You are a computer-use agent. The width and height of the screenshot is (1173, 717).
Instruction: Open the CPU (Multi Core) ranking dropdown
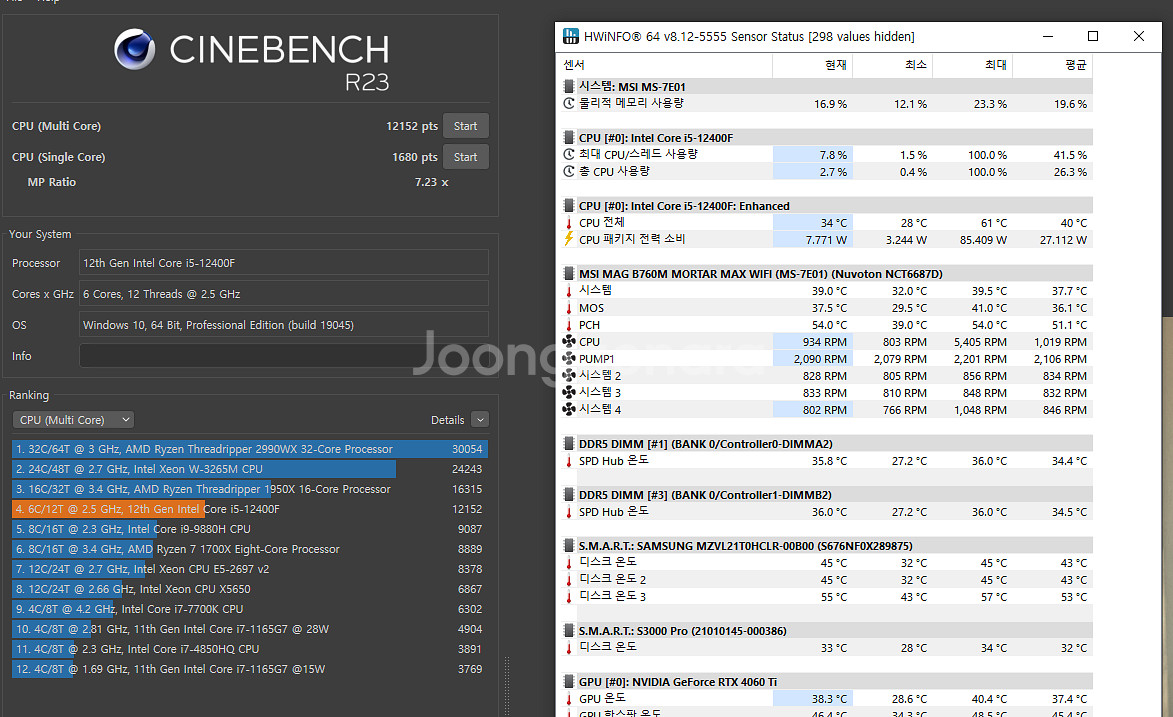click(73, 420)
